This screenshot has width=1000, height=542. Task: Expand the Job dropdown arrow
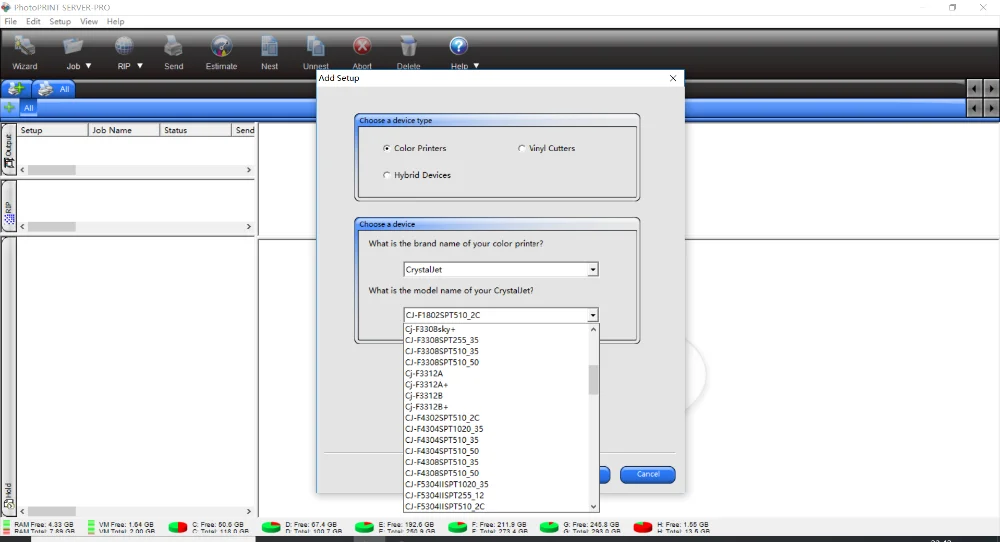pyautogui.click(x=89, y=66)
